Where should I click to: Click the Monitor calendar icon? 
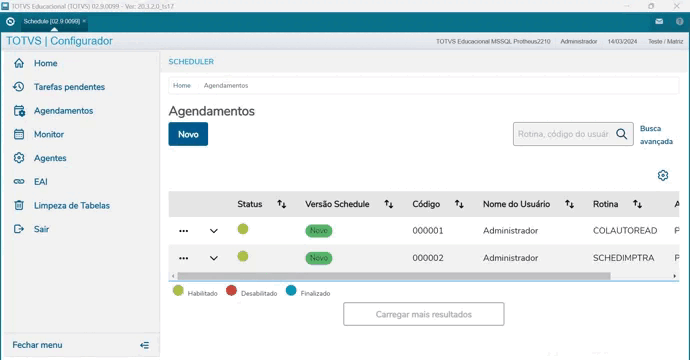pyautogui.click(x=19, y=135)
